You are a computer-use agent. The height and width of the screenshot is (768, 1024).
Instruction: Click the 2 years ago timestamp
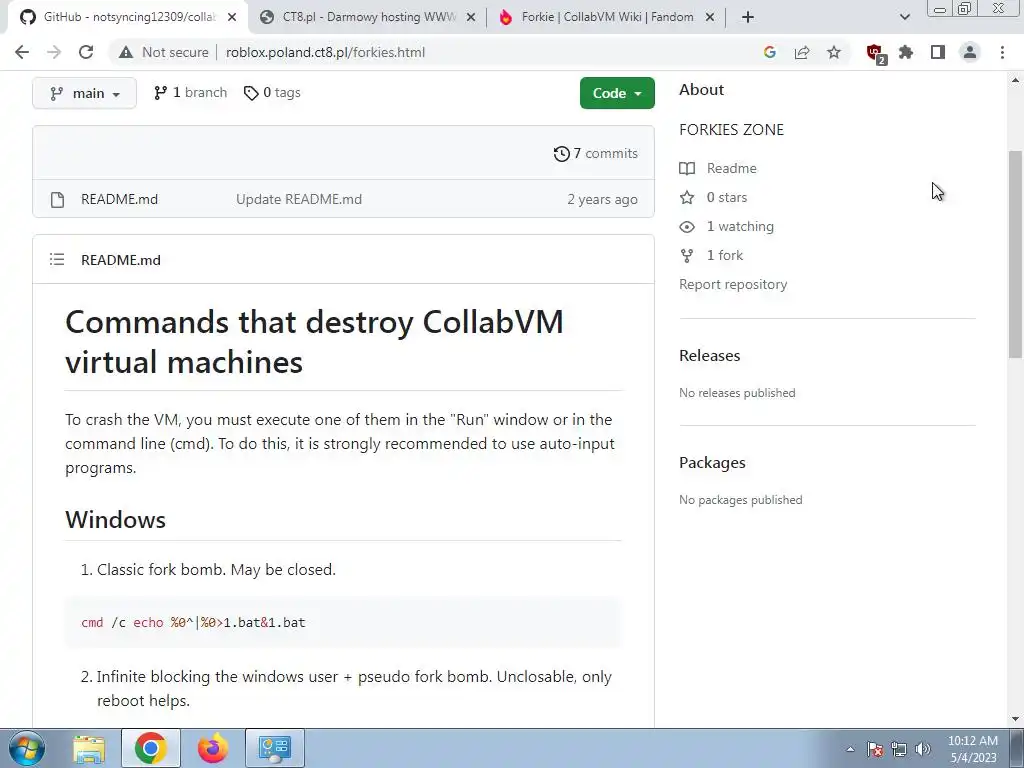coord(602,200)
